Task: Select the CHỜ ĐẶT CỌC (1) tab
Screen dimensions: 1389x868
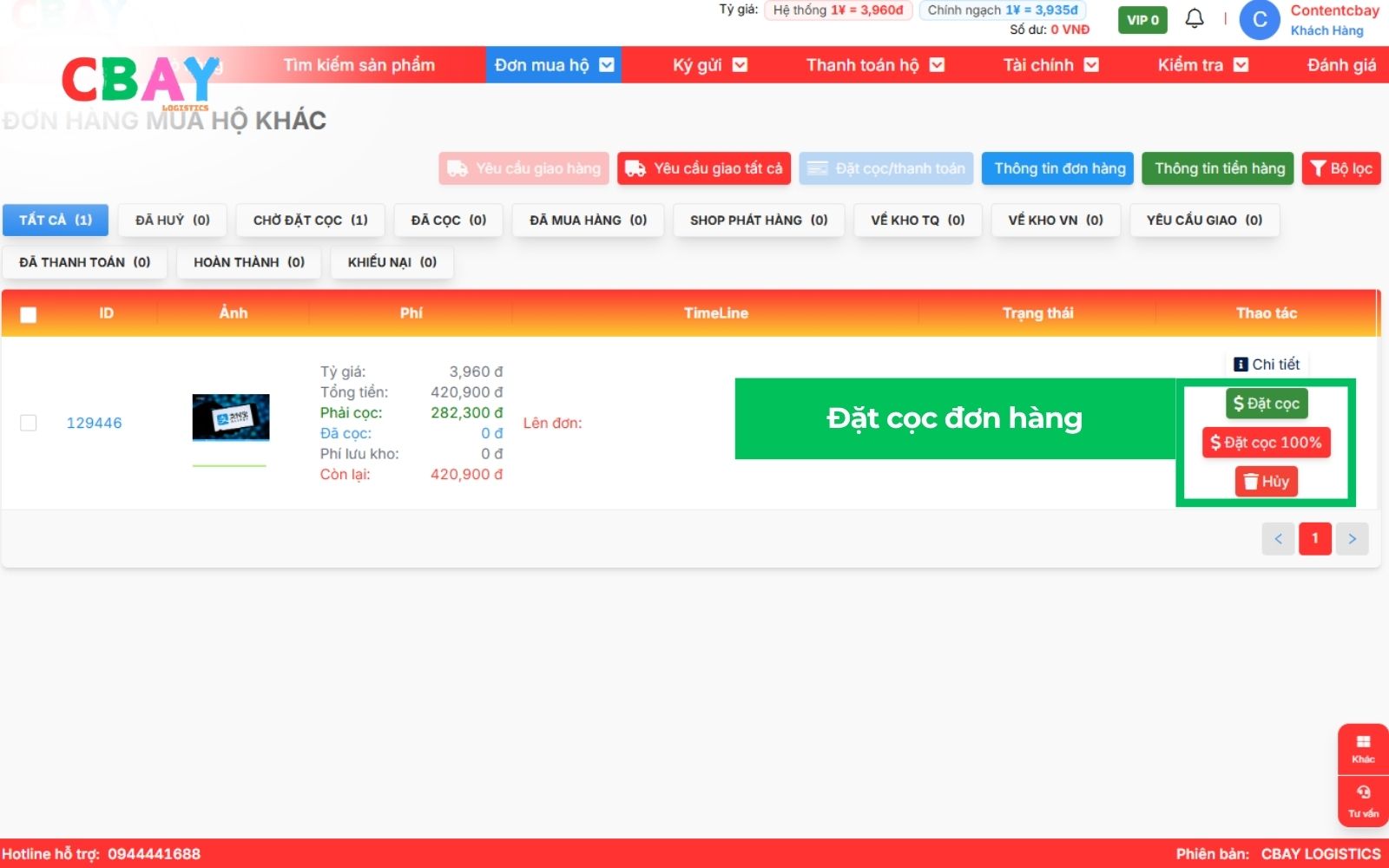Action: coord(311,220)
